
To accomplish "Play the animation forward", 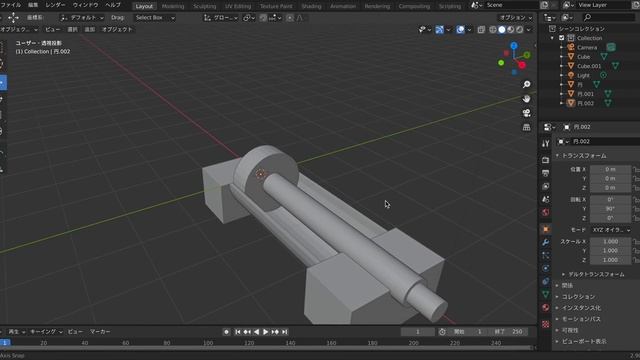I will point(265,332).
